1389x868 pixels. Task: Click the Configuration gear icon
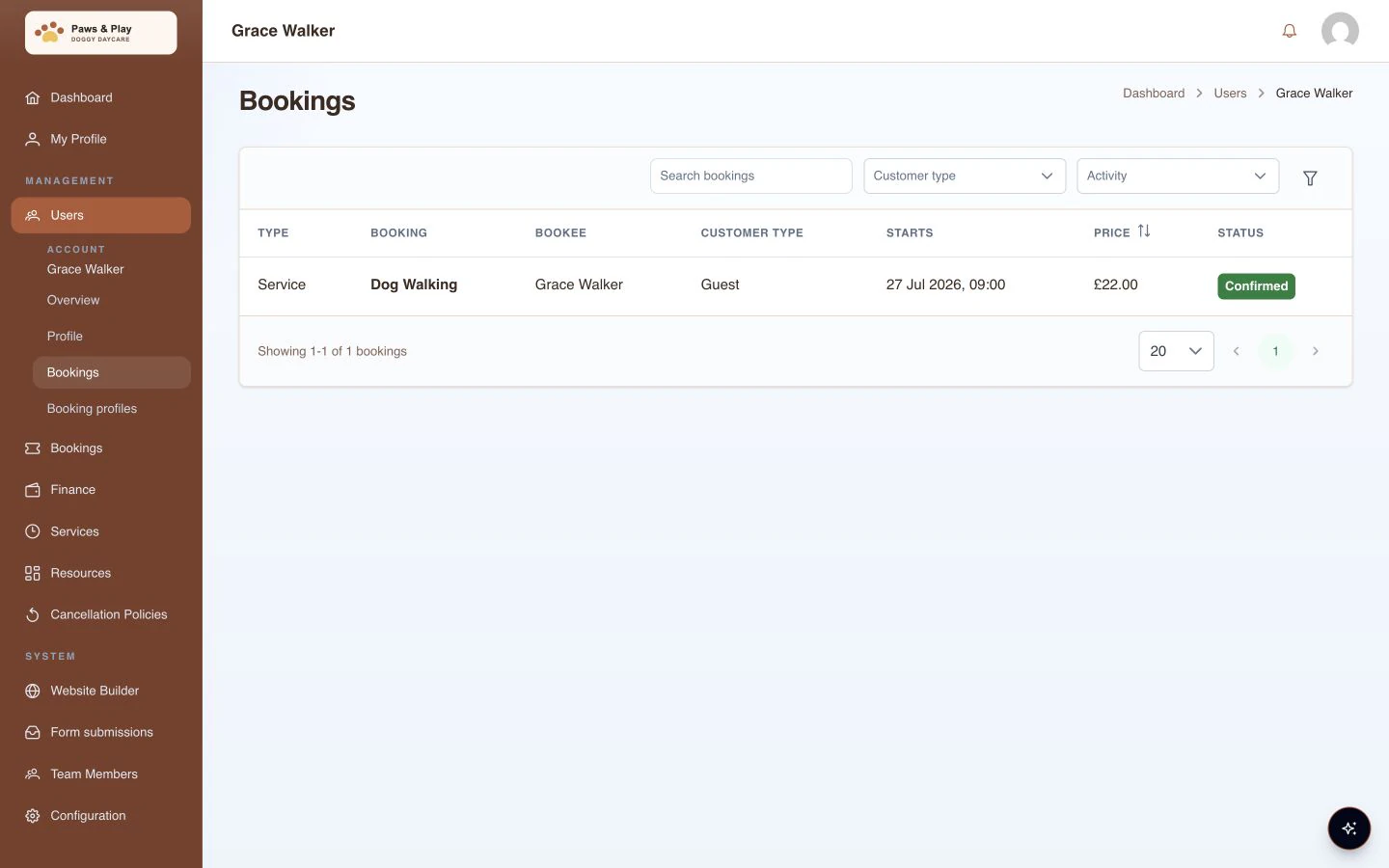[33, 816]
